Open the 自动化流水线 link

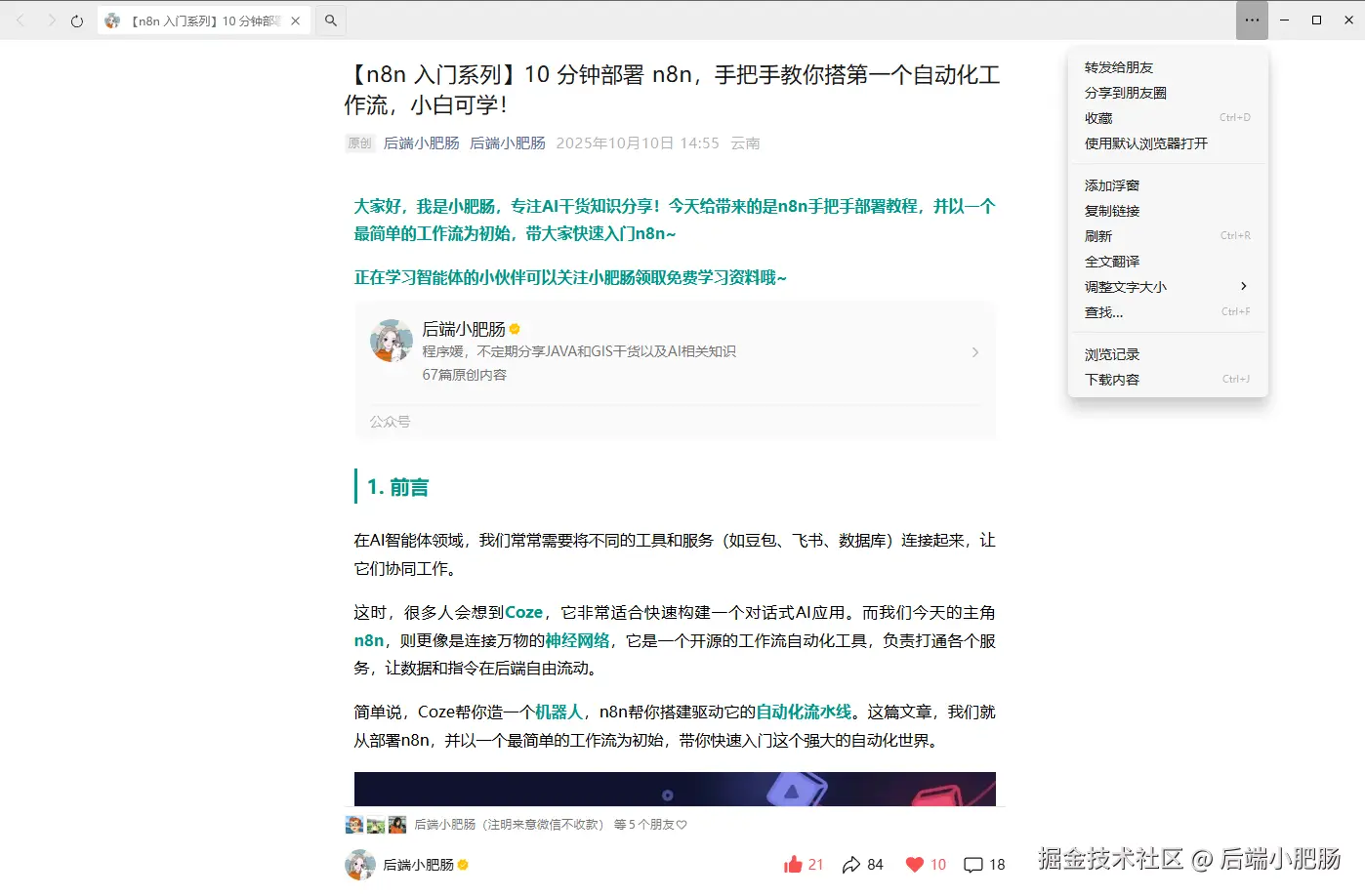[x=804, y=712]
